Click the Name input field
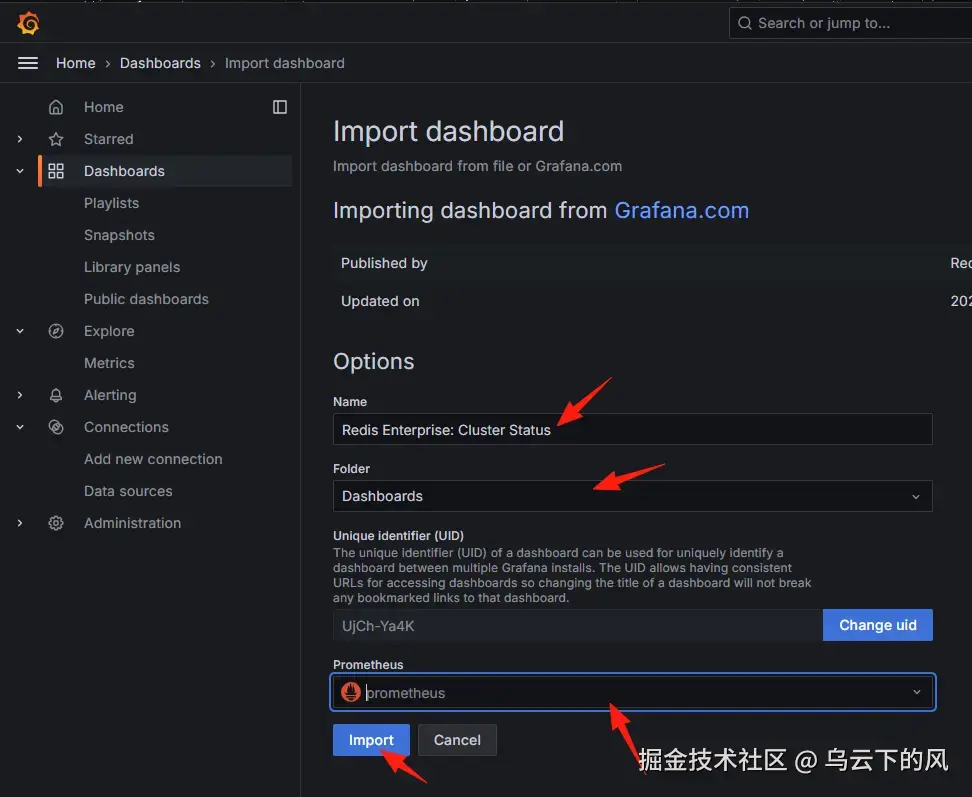This screenshot has width=972, height=797. point(632,429)
